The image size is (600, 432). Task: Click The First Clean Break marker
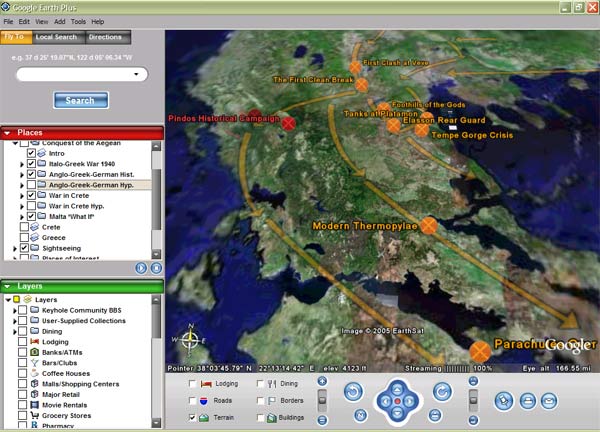pyautogui.click(x=362, y=85)
